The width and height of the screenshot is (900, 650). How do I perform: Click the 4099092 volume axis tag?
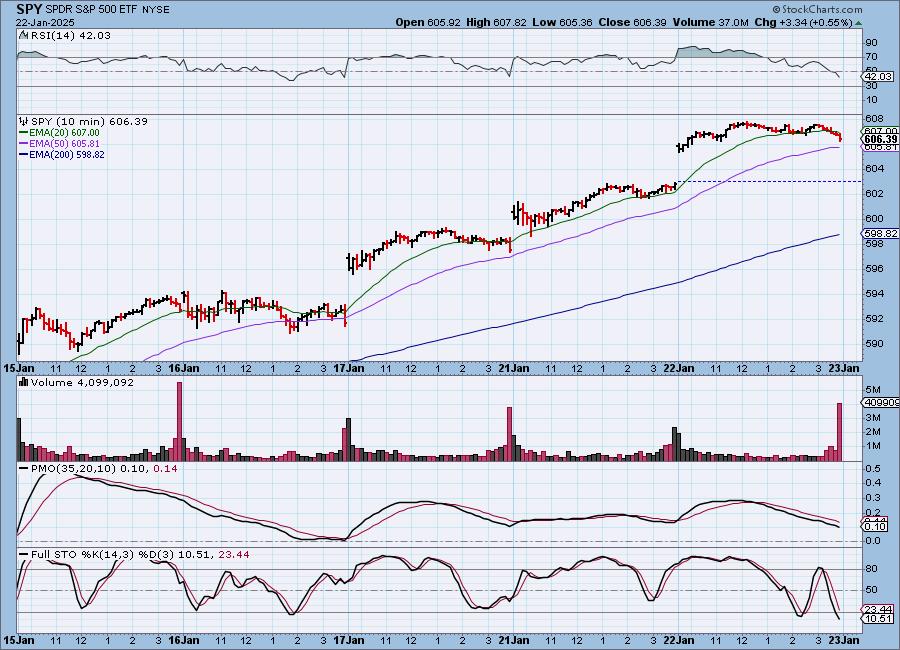point(881,403)
